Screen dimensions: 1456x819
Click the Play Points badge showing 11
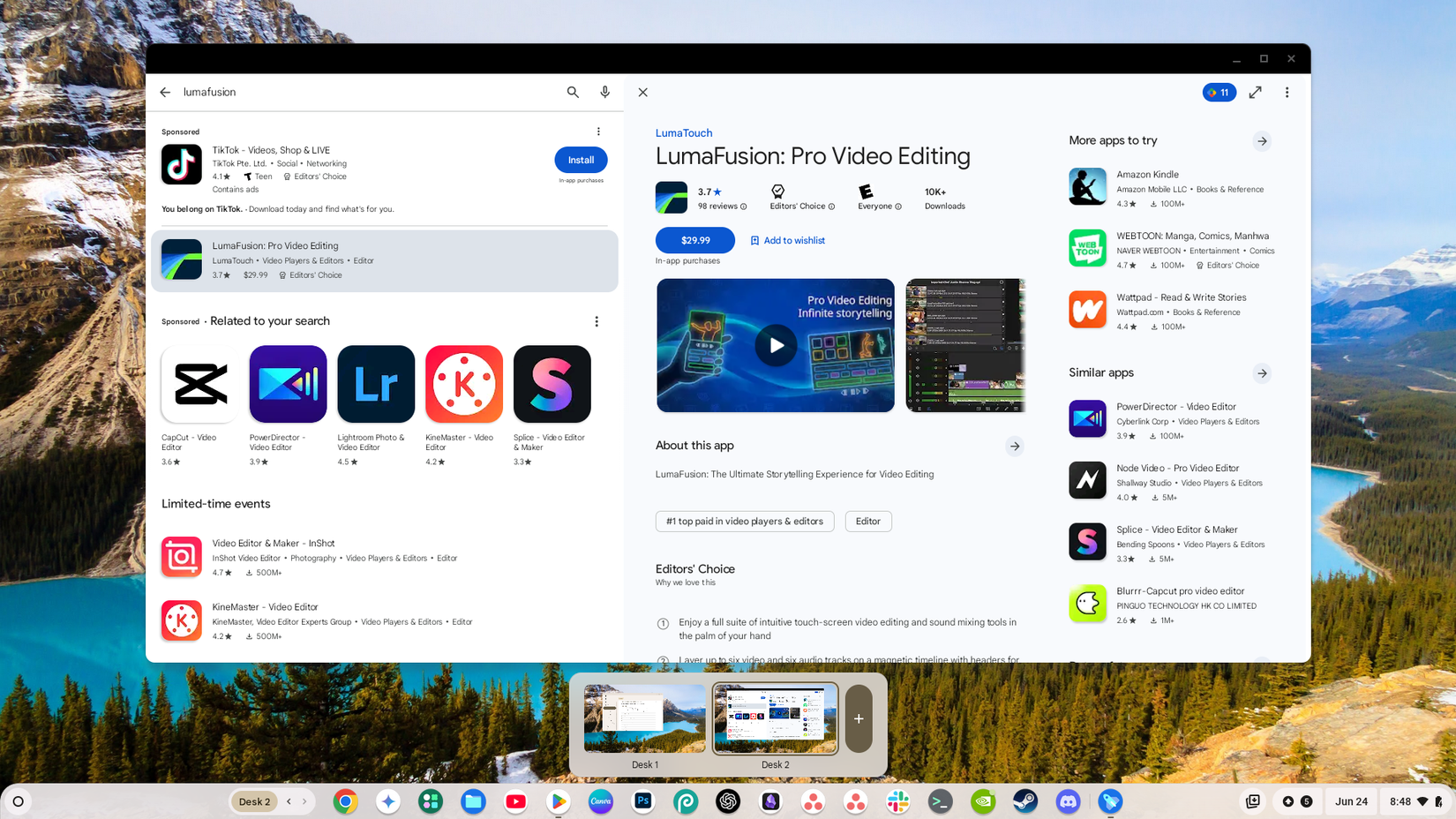[1219, 92]
